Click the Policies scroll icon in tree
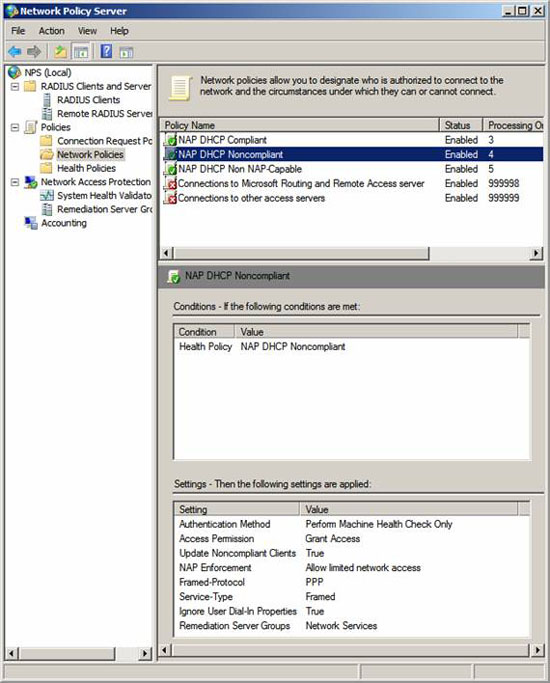The height and width of the screenshot is (683, 550). (30, 127)
